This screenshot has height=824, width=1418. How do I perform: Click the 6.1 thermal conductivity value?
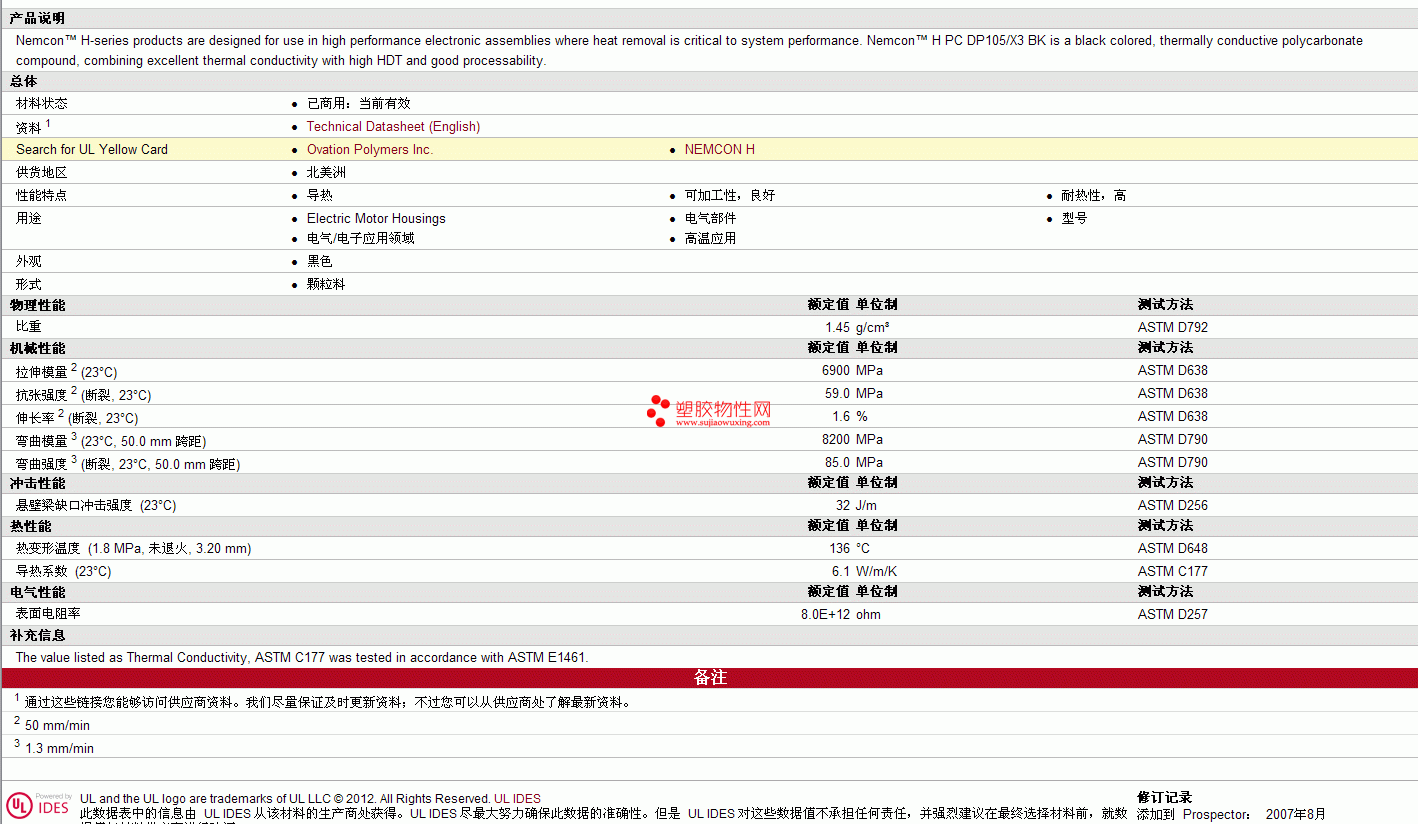pos(841,572)
